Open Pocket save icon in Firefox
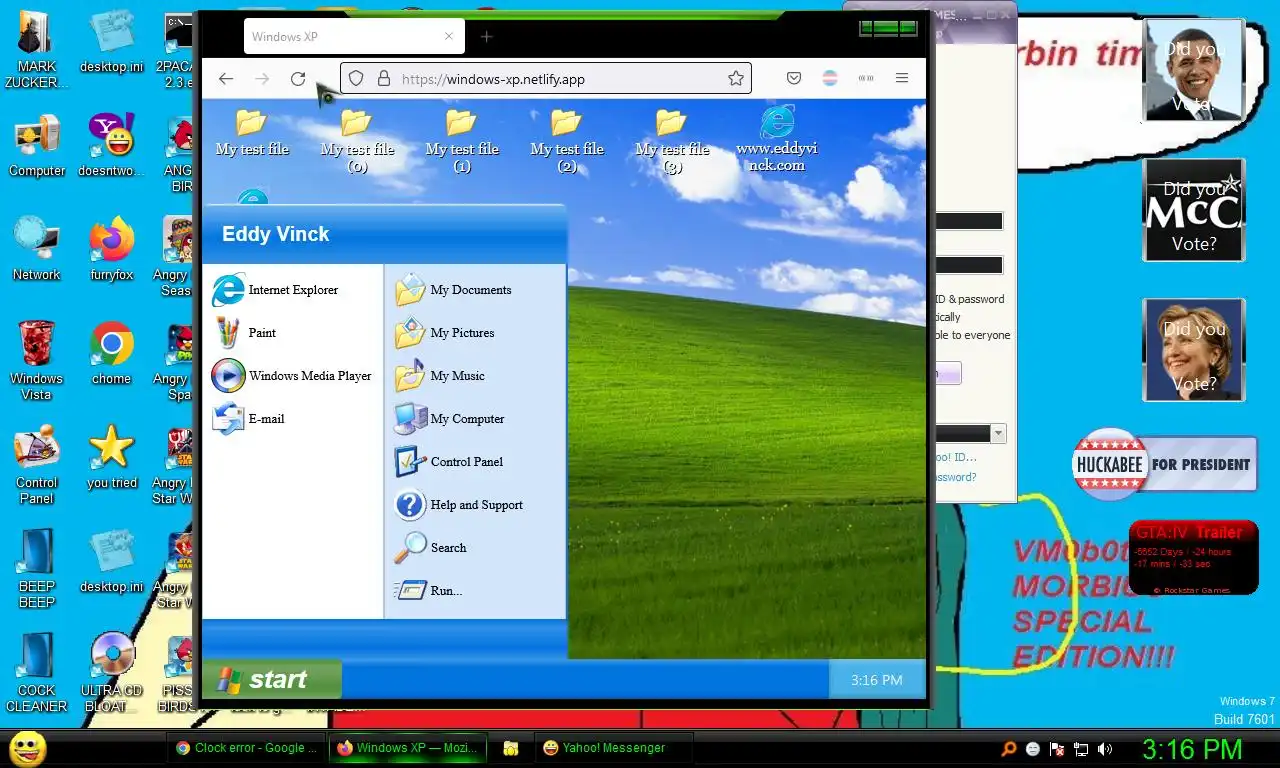The width and height of the screenshot is (1280, 768). (x=793, y=79)
